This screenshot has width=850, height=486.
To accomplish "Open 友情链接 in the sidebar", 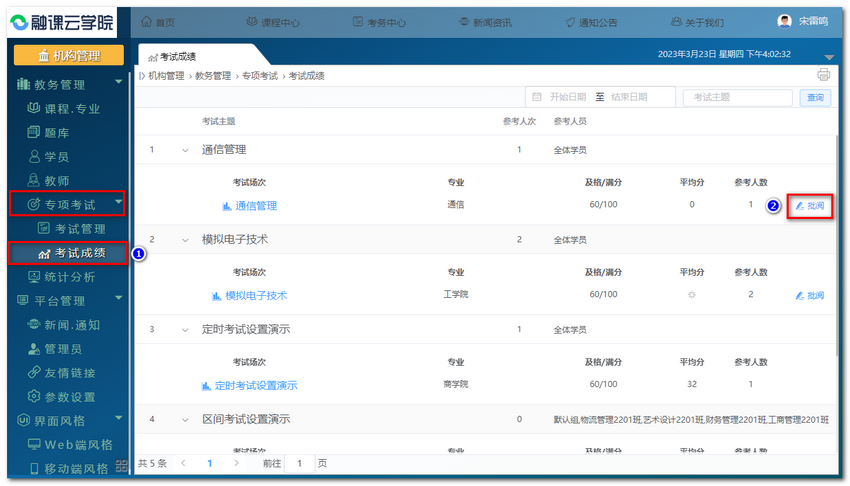I will click(61, 373).
